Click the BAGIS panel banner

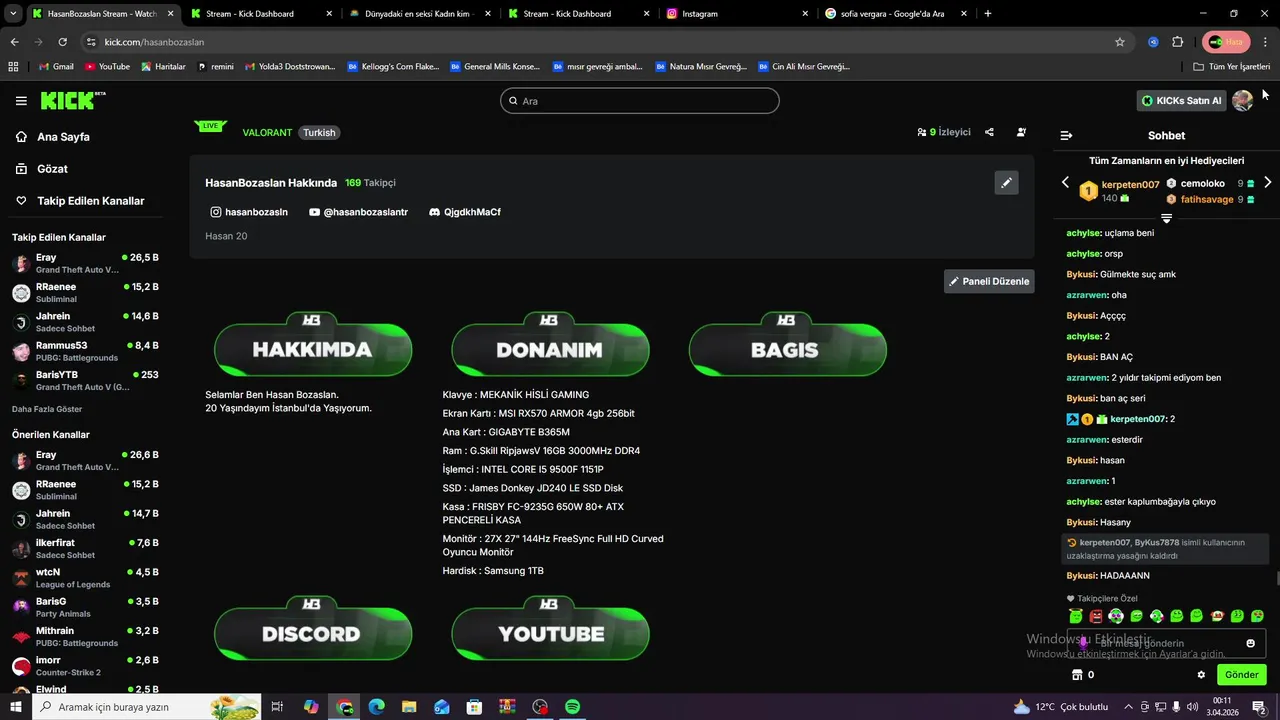tap(786, 347)
